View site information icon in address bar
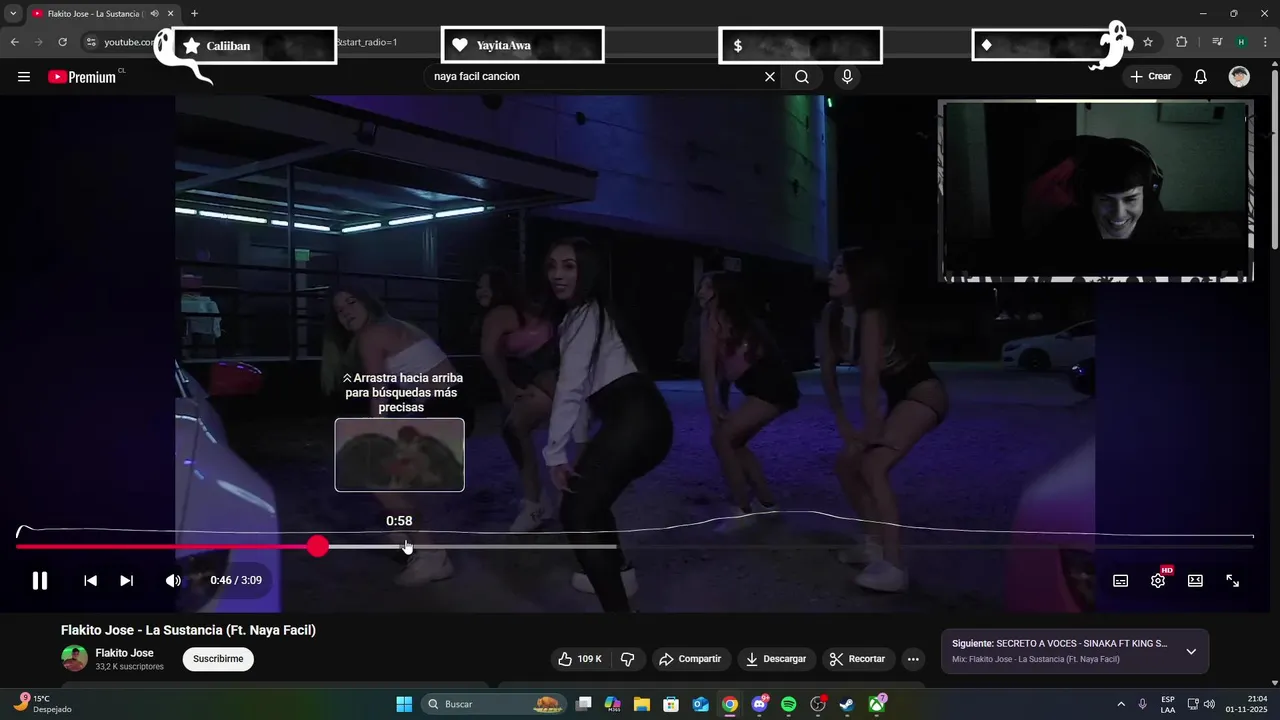The image size is (1280, 720). (x=91, y=42)
